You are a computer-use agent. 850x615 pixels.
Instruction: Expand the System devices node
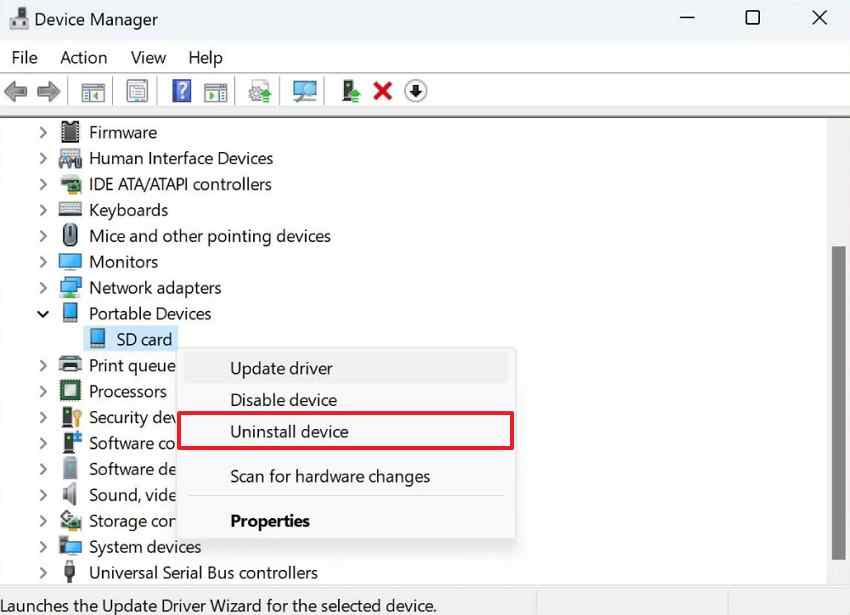(x=43, y=547)
